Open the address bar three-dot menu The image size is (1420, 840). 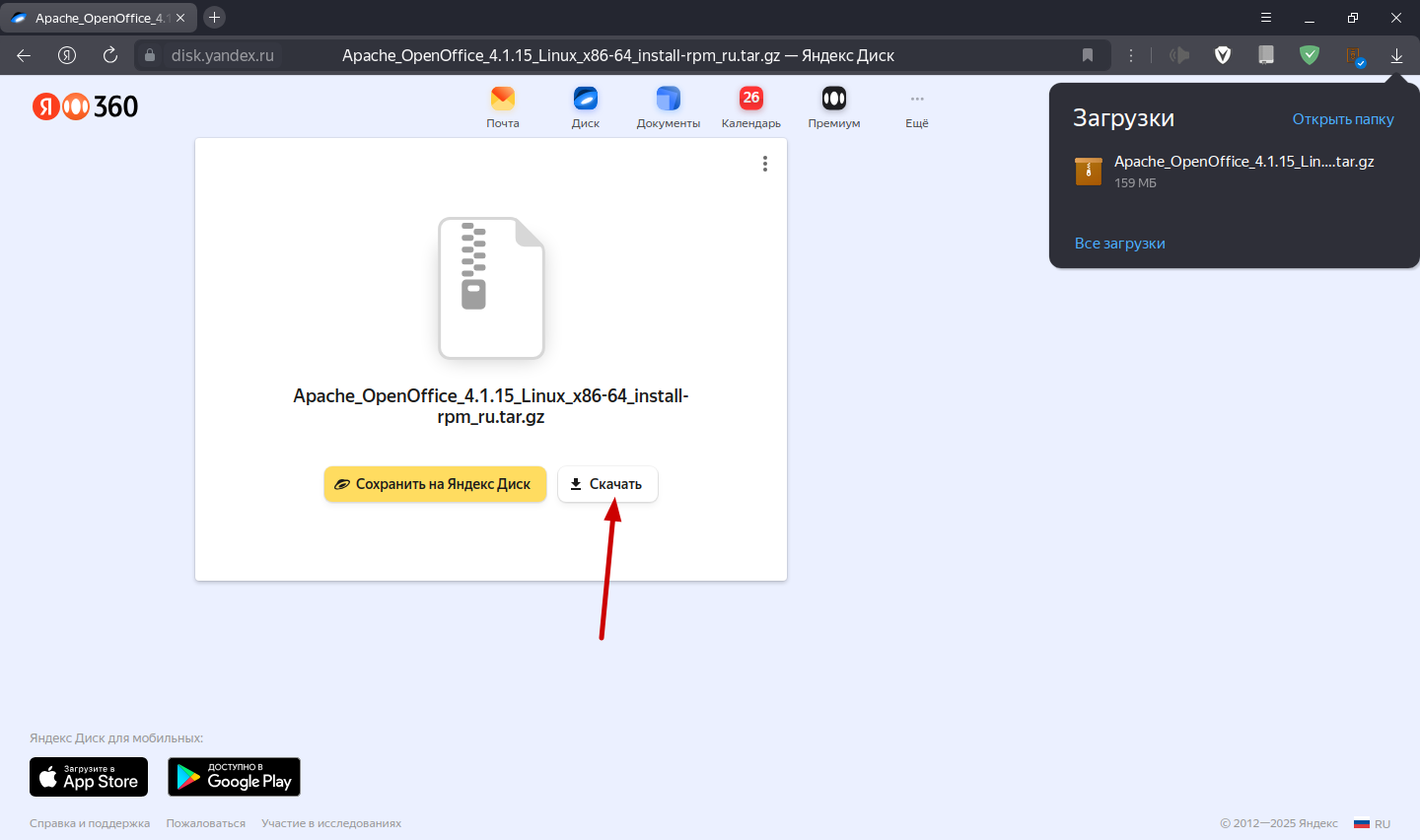[1131, 55]
